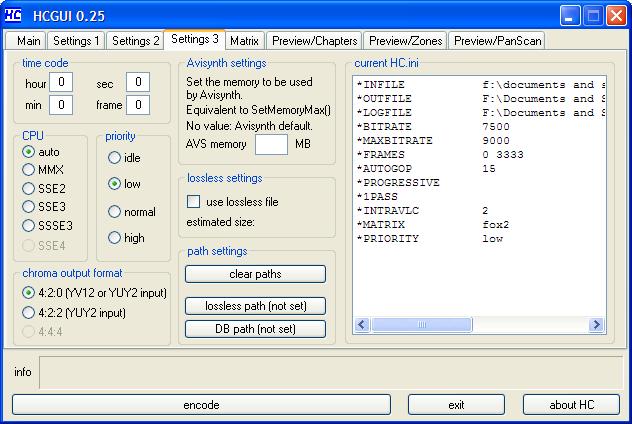Click the HC.ini scrollbar right arrow
Viewport: 632px width, 424px height.
coord(596,325)
